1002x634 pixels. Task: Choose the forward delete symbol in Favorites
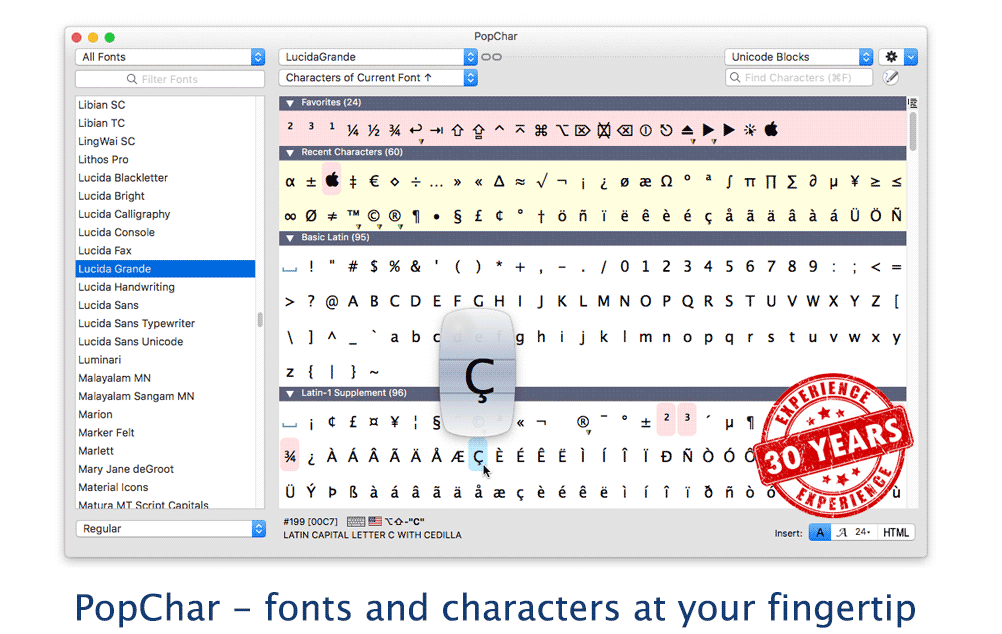(582, 130)
